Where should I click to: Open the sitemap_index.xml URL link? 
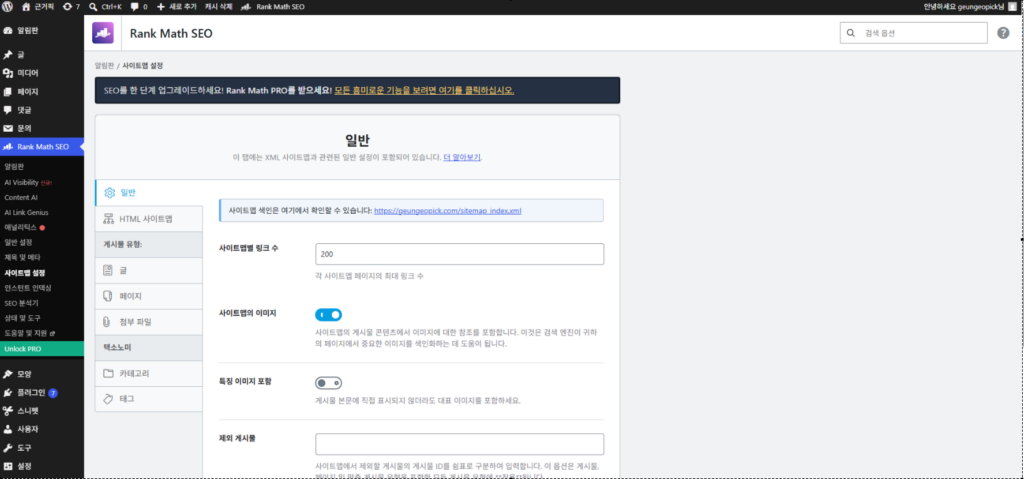pos(447,211)
